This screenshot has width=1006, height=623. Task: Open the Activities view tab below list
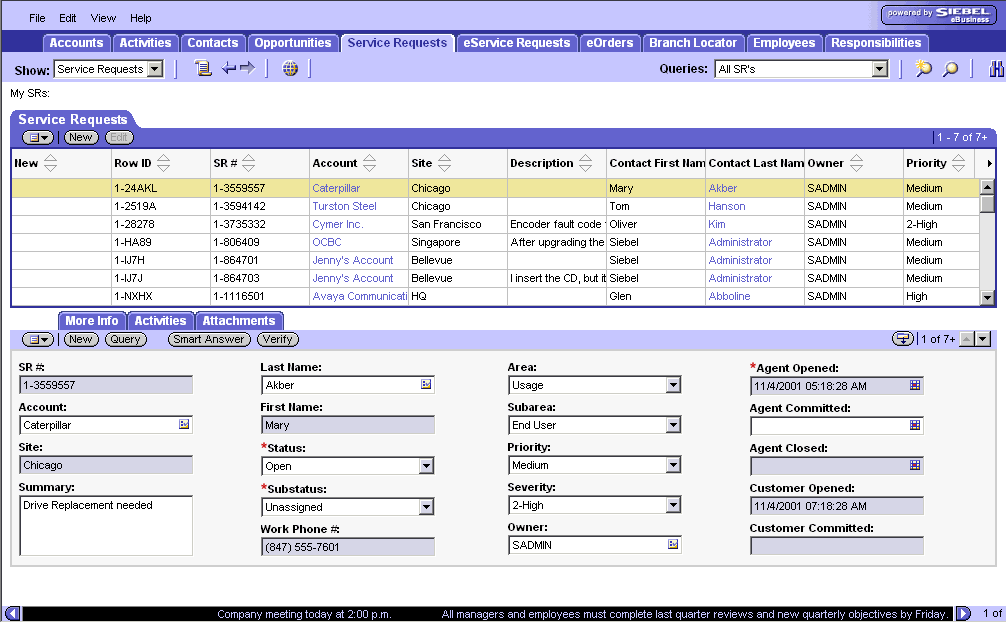click(x=160, y=321)
